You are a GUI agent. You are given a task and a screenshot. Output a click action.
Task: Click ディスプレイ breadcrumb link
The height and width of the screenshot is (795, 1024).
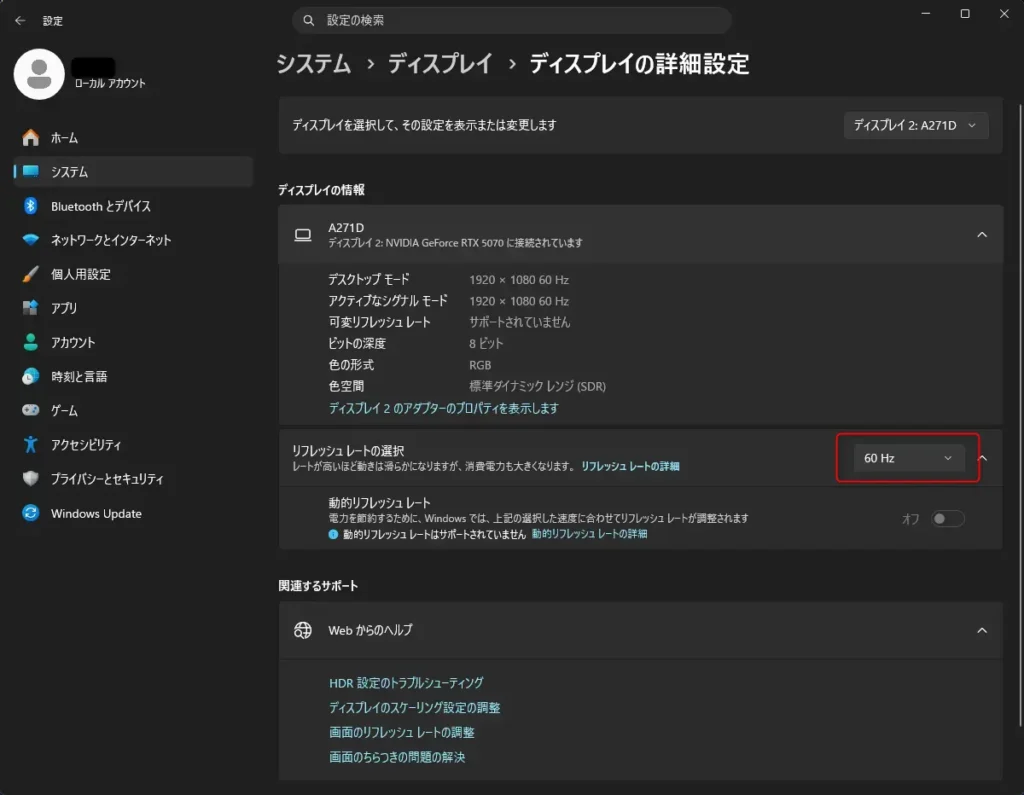[440, 64]
